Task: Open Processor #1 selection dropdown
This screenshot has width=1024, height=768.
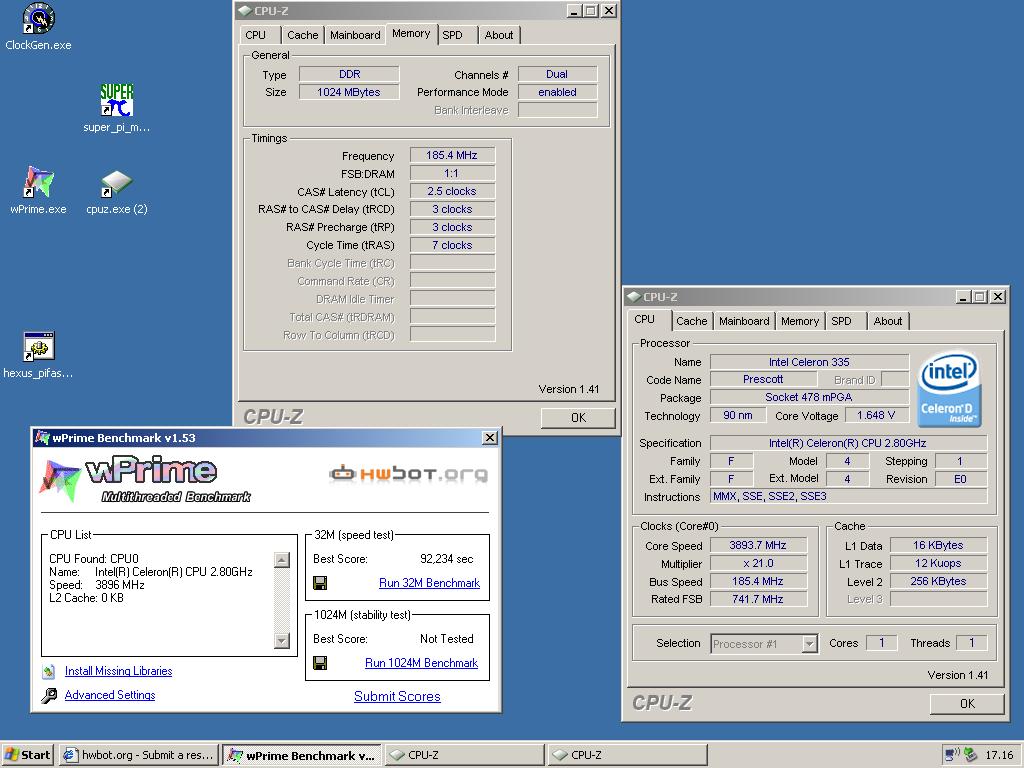Action: (x=809, y=644)
